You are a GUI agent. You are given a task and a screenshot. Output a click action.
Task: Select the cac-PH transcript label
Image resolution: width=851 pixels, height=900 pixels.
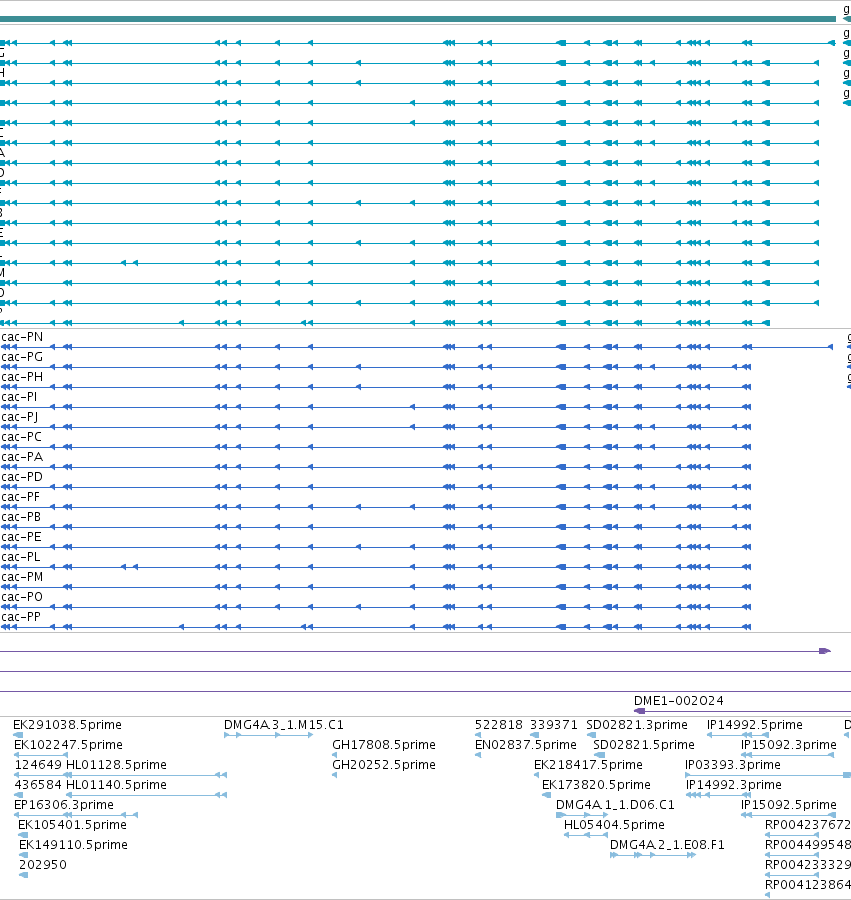coord(22,377)
